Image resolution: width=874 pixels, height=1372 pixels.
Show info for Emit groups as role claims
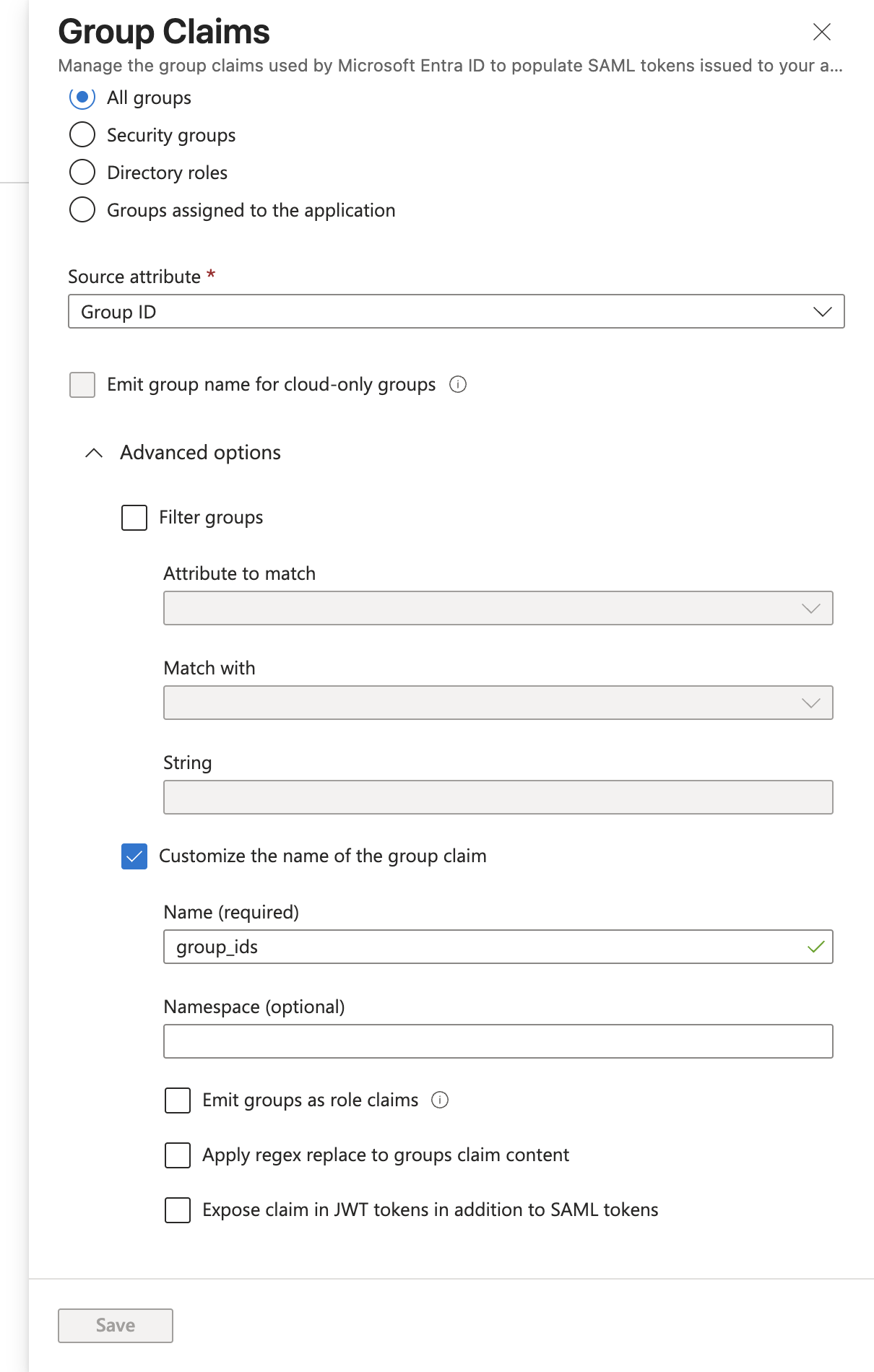click(440, 1100)
